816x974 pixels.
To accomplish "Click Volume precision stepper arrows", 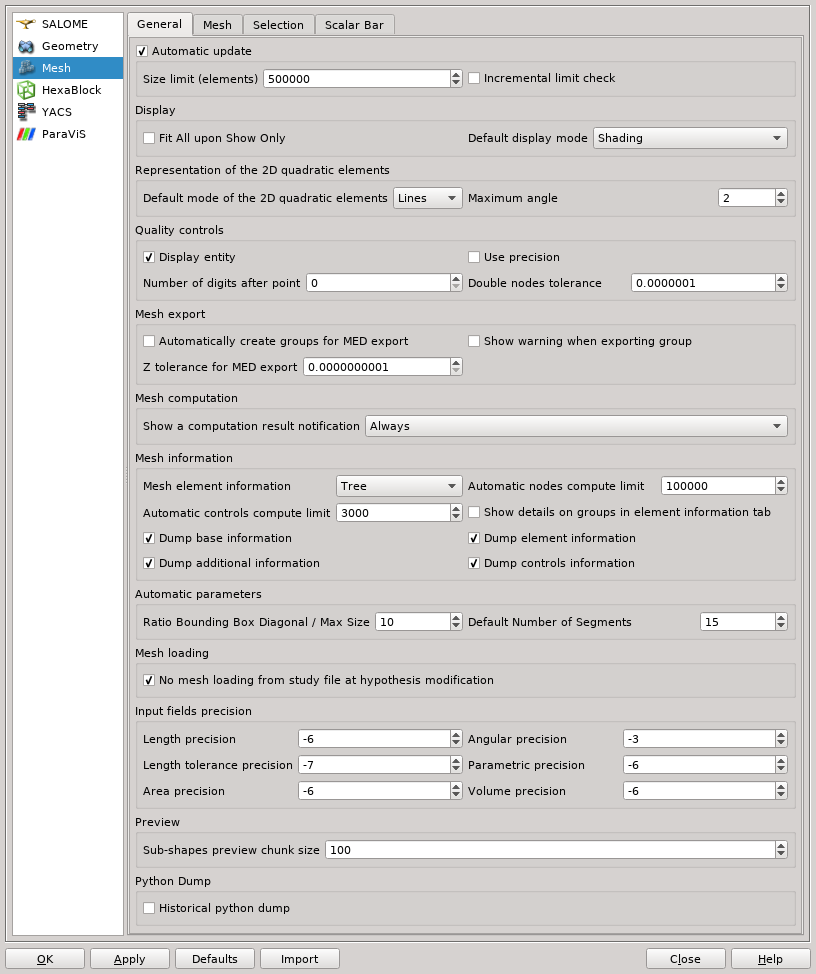I will click(781, 791).
